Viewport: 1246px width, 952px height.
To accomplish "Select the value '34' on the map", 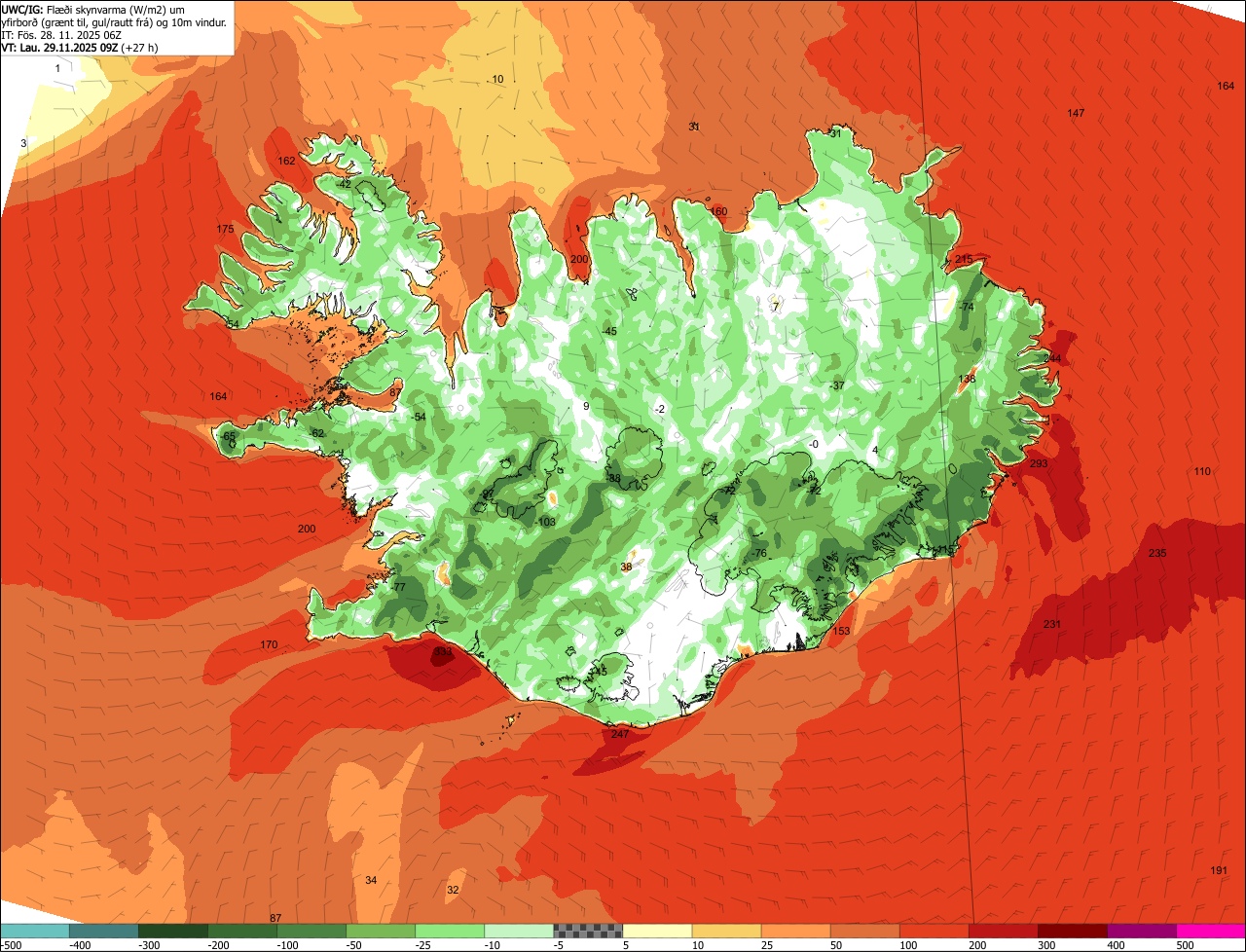I will 371,880.
